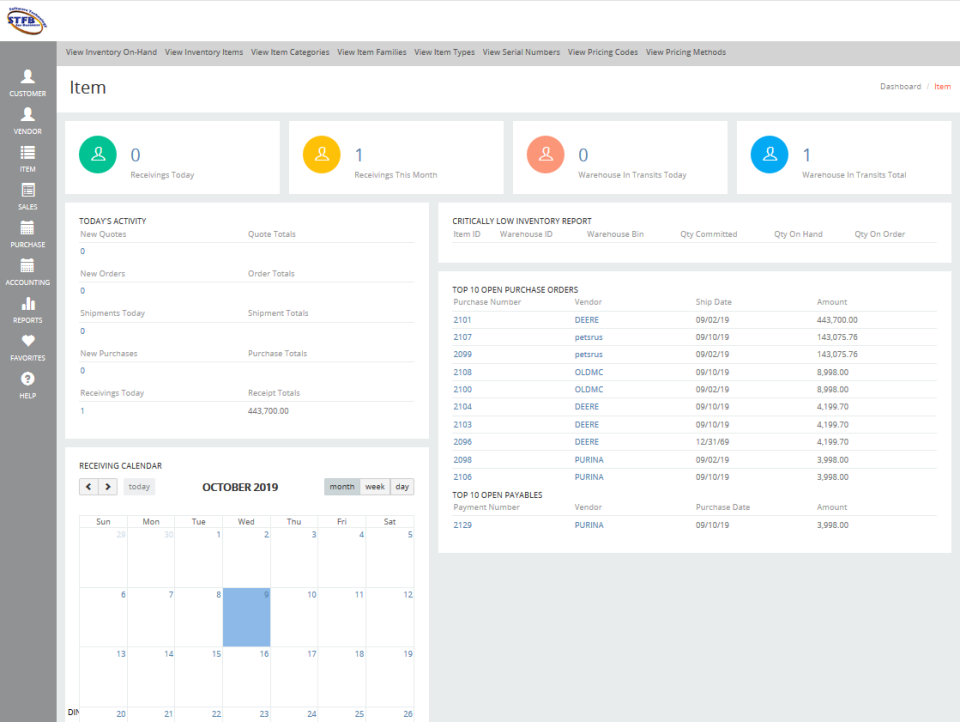960x722 pixels.
Task: Switch receiving calendar to week view
Action: [374, 486]
